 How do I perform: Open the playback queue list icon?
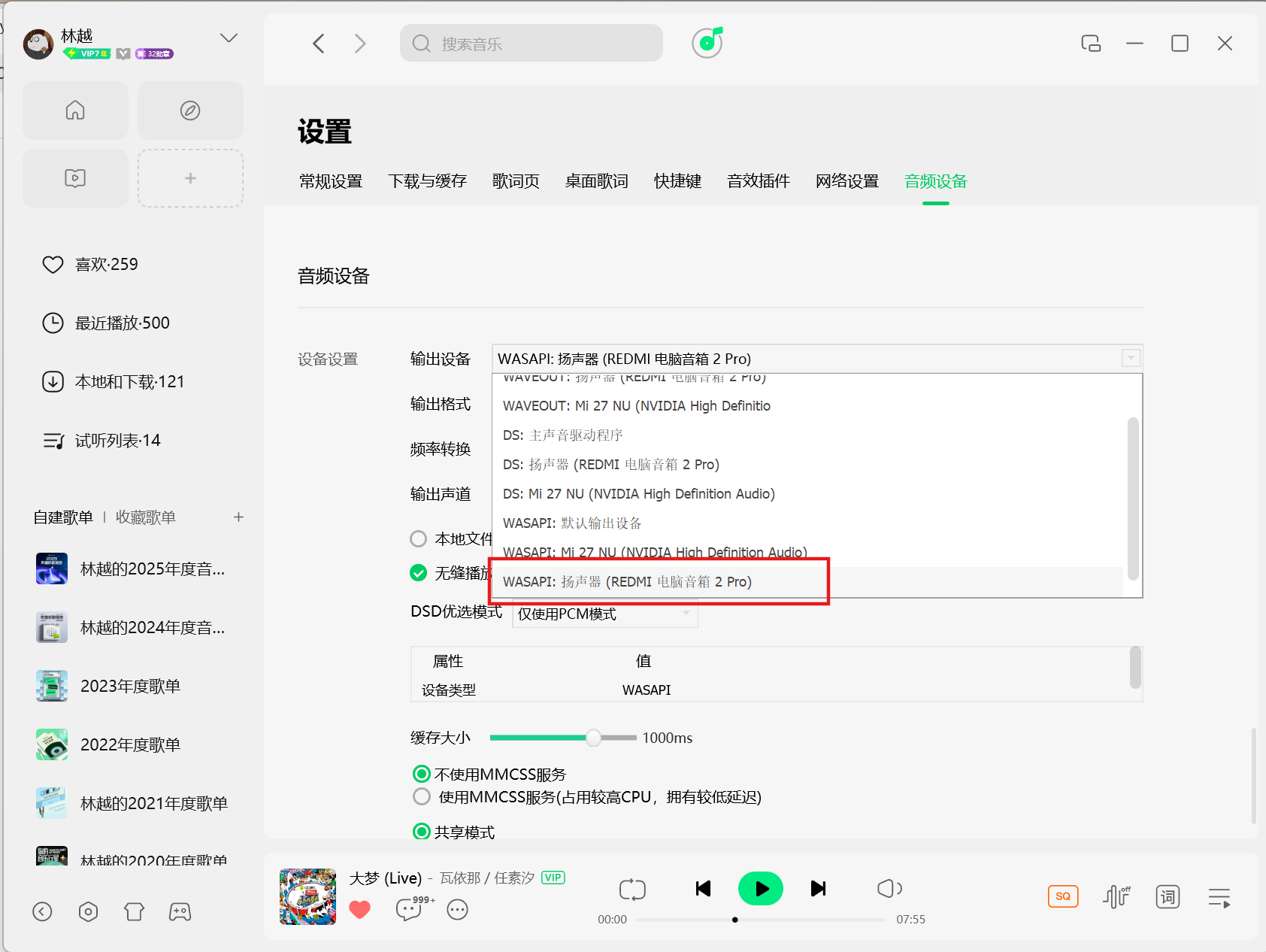[x=1219, y=897]
